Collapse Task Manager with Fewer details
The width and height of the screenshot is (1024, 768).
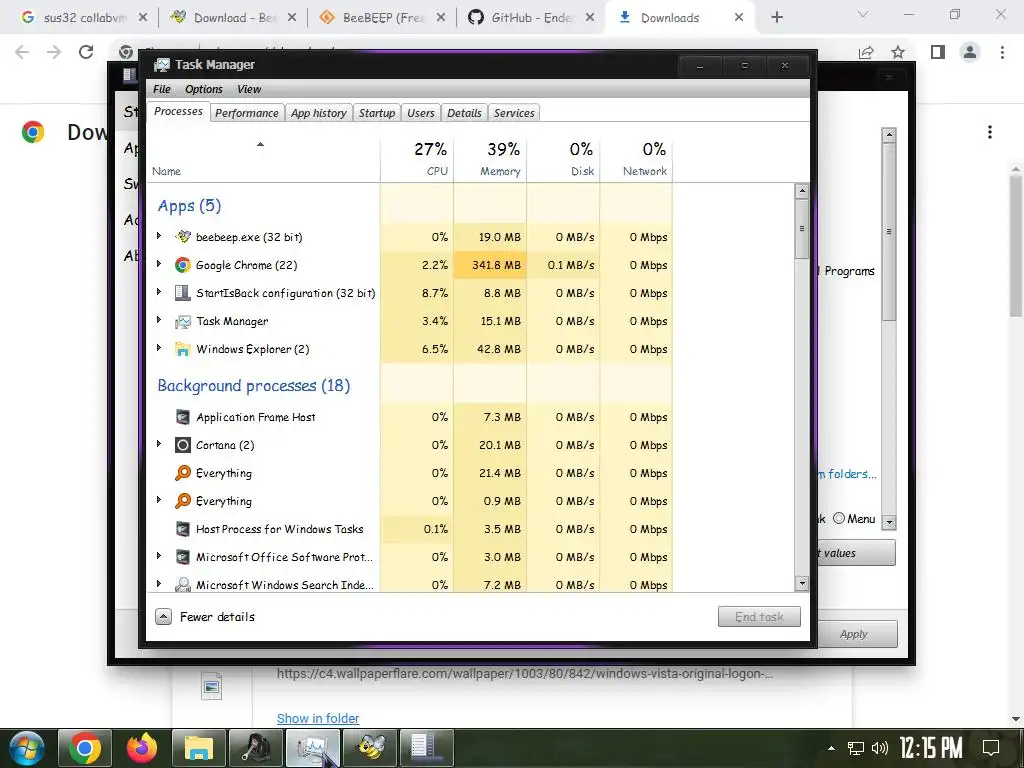pyautogui.click(x=205, y=617)
